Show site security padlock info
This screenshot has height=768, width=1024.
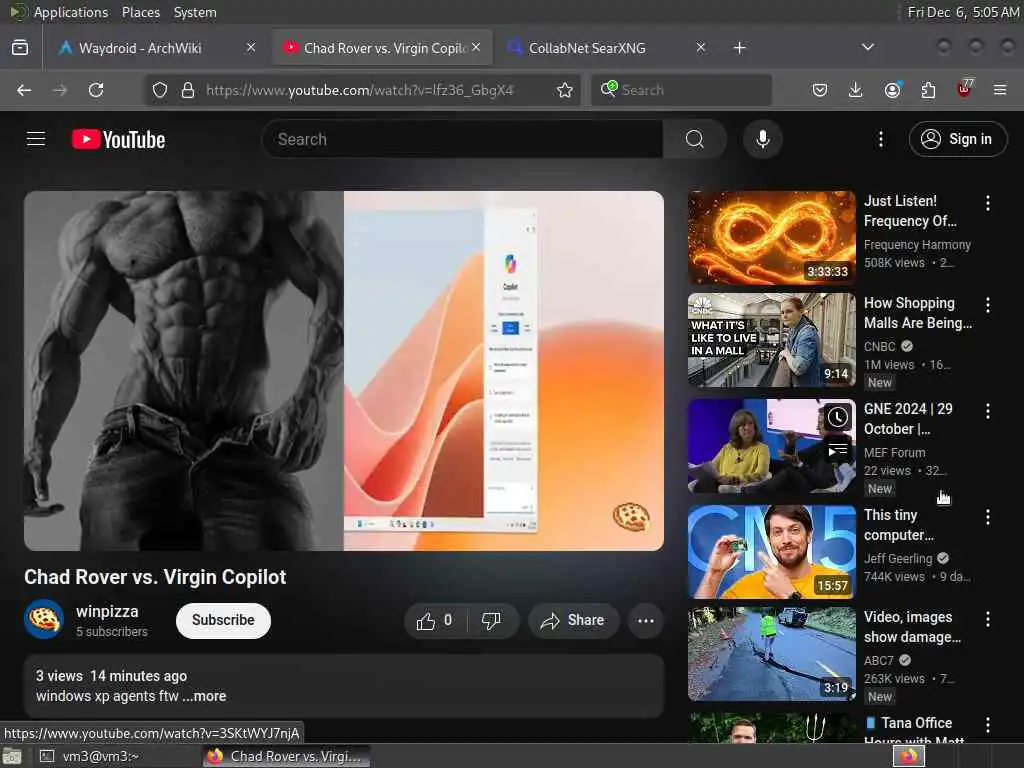point(188,90)
